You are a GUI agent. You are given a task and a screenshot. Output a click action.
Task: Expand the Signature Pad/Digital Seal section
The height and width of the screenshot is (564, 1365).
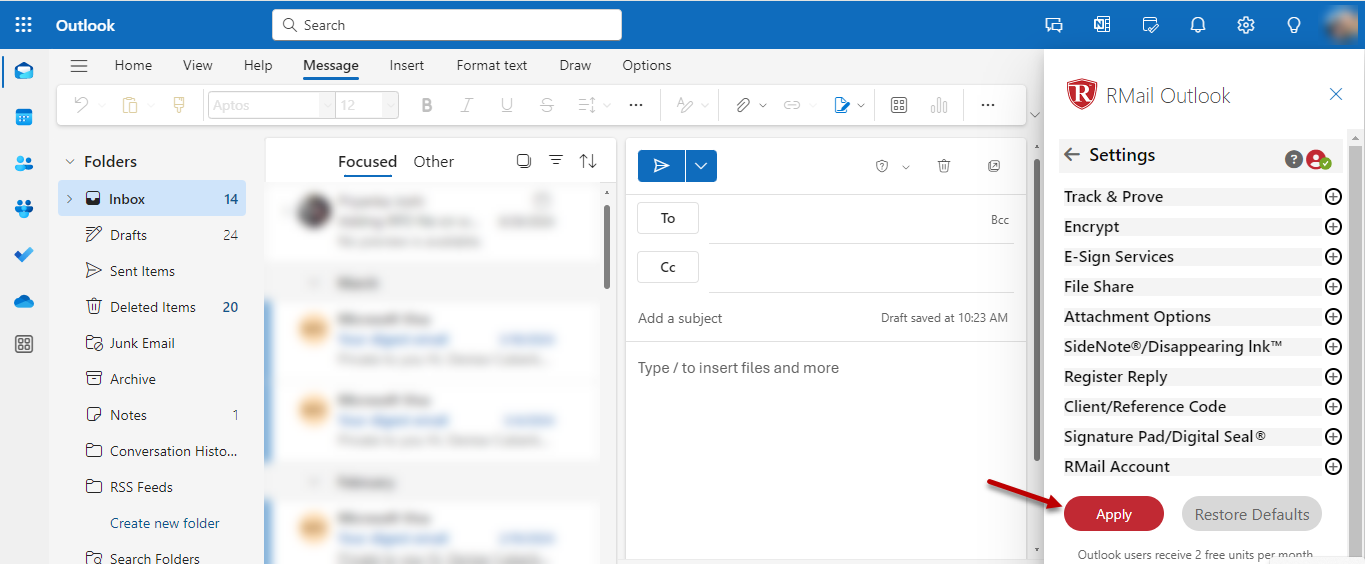[x=1333, y=437]
